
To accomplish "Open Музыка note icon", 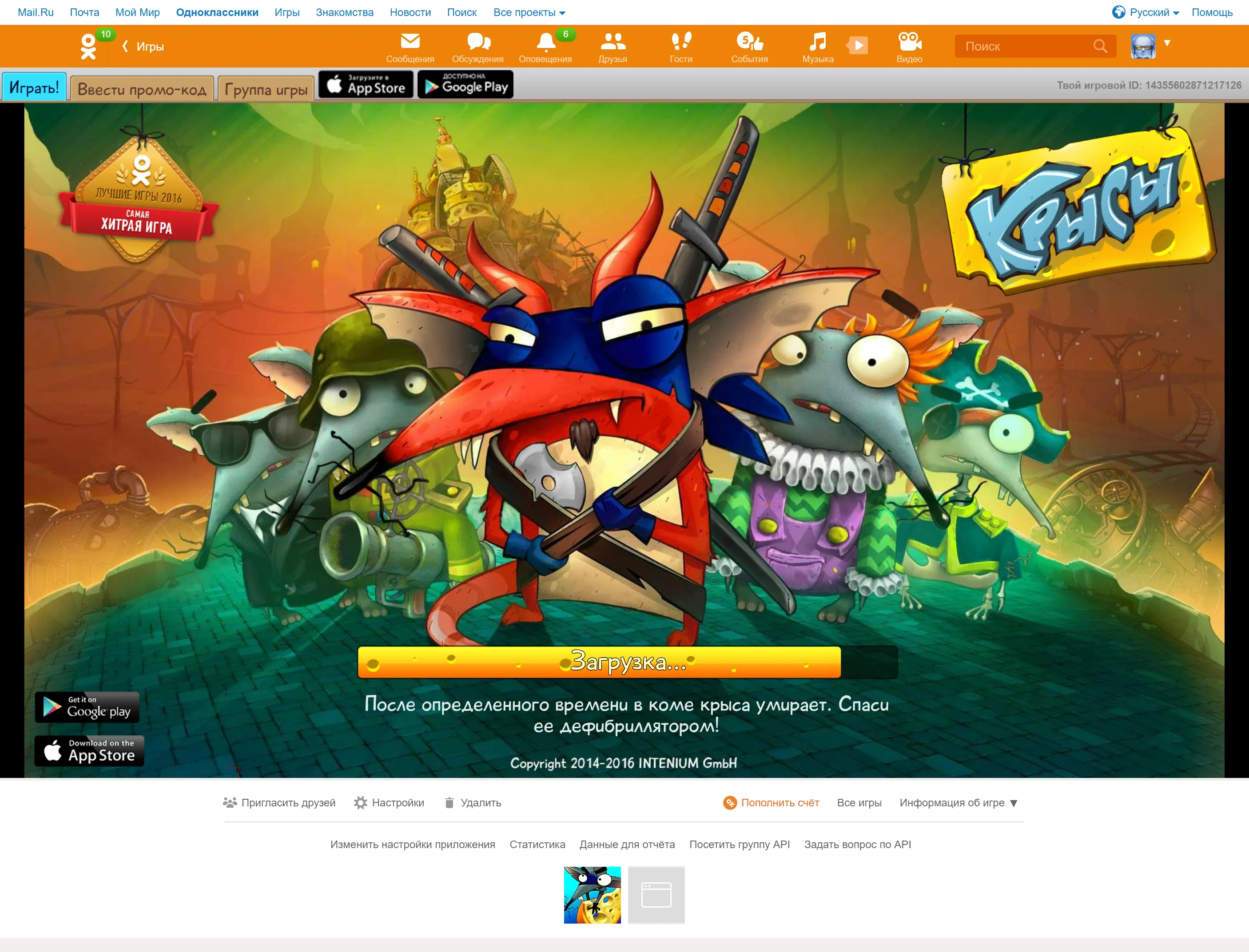I will click(818, 41).
